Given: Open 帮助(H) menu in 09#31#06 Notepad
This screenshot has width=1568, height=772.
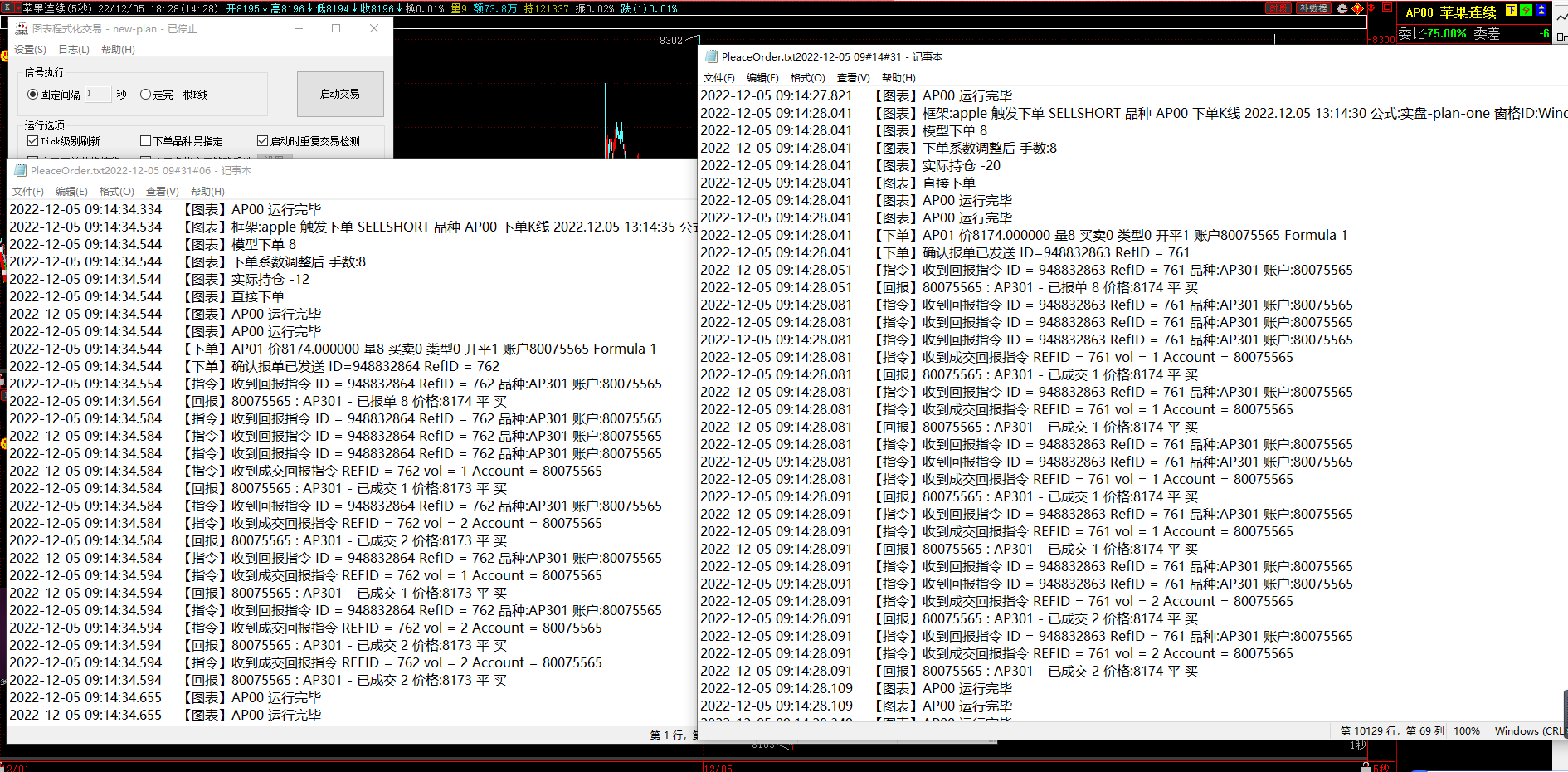Looking at the screenshot, I should [207, 192].
